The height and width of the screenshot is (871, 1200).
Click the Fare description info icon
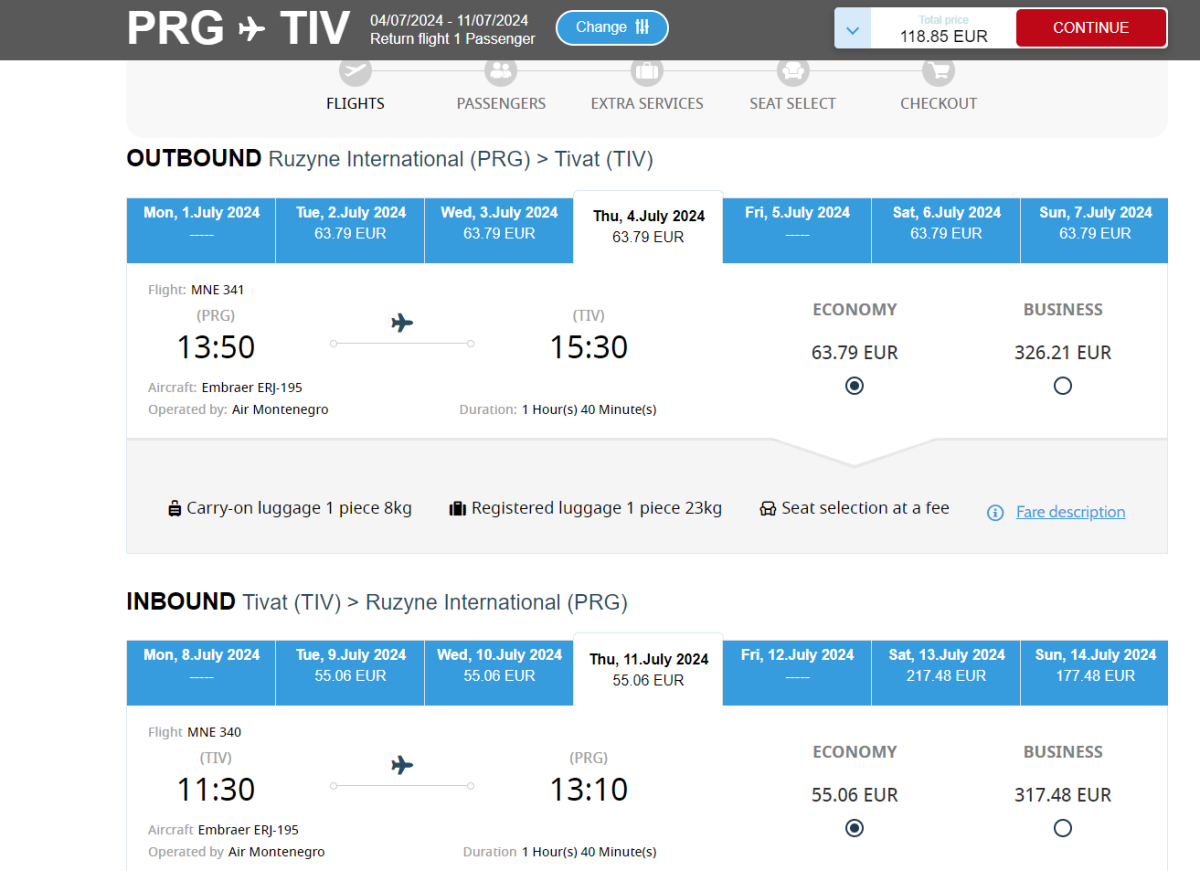point(995,512)
